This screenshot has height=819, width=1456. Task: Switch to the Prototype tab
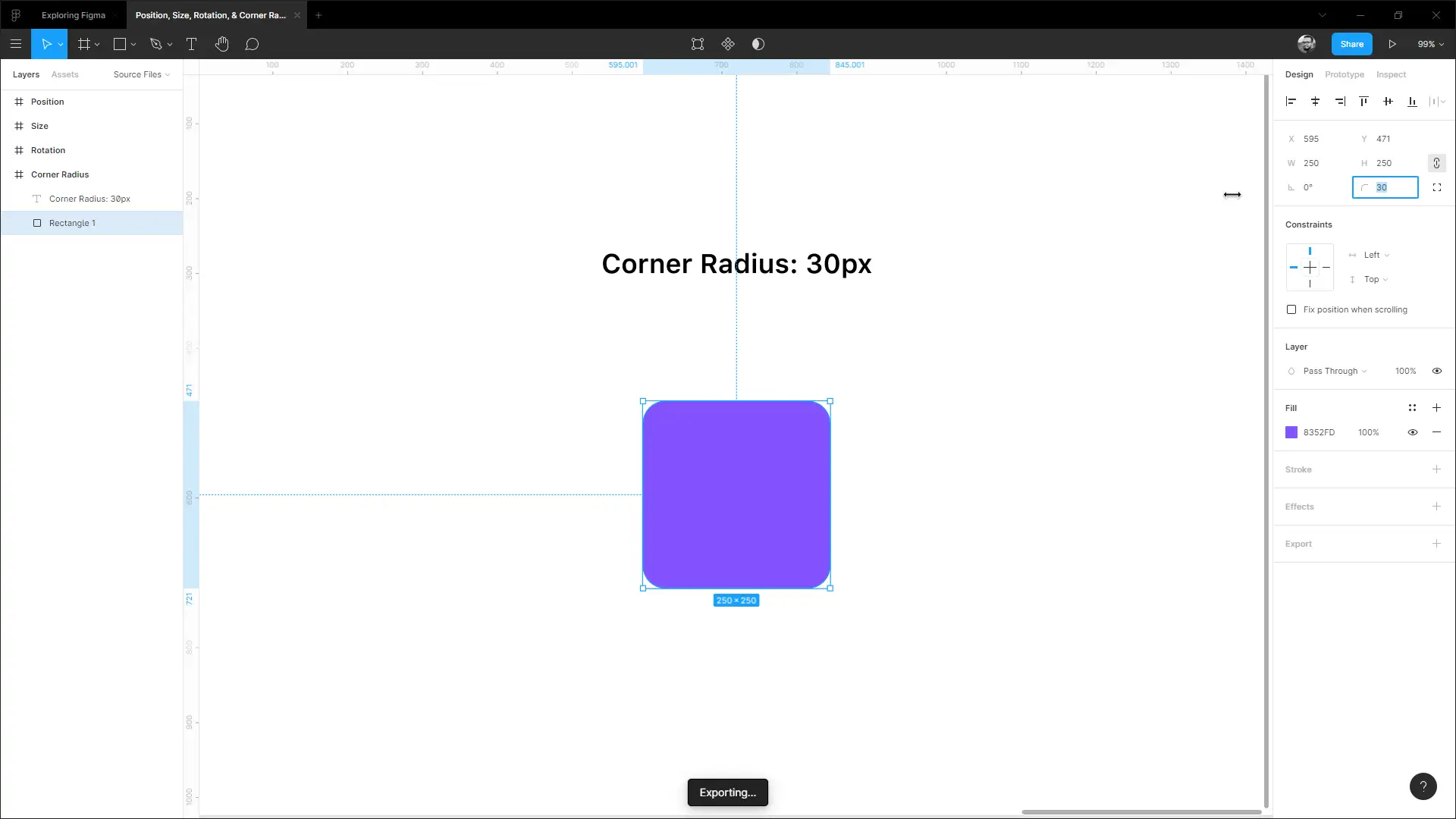(1344, 74)
